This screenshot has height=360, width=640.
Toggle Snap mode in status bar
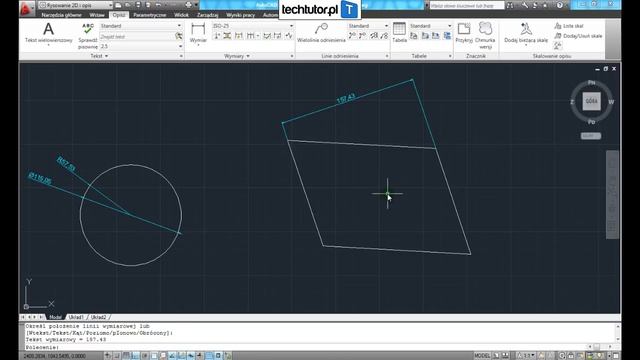click(x=117, y=356)
